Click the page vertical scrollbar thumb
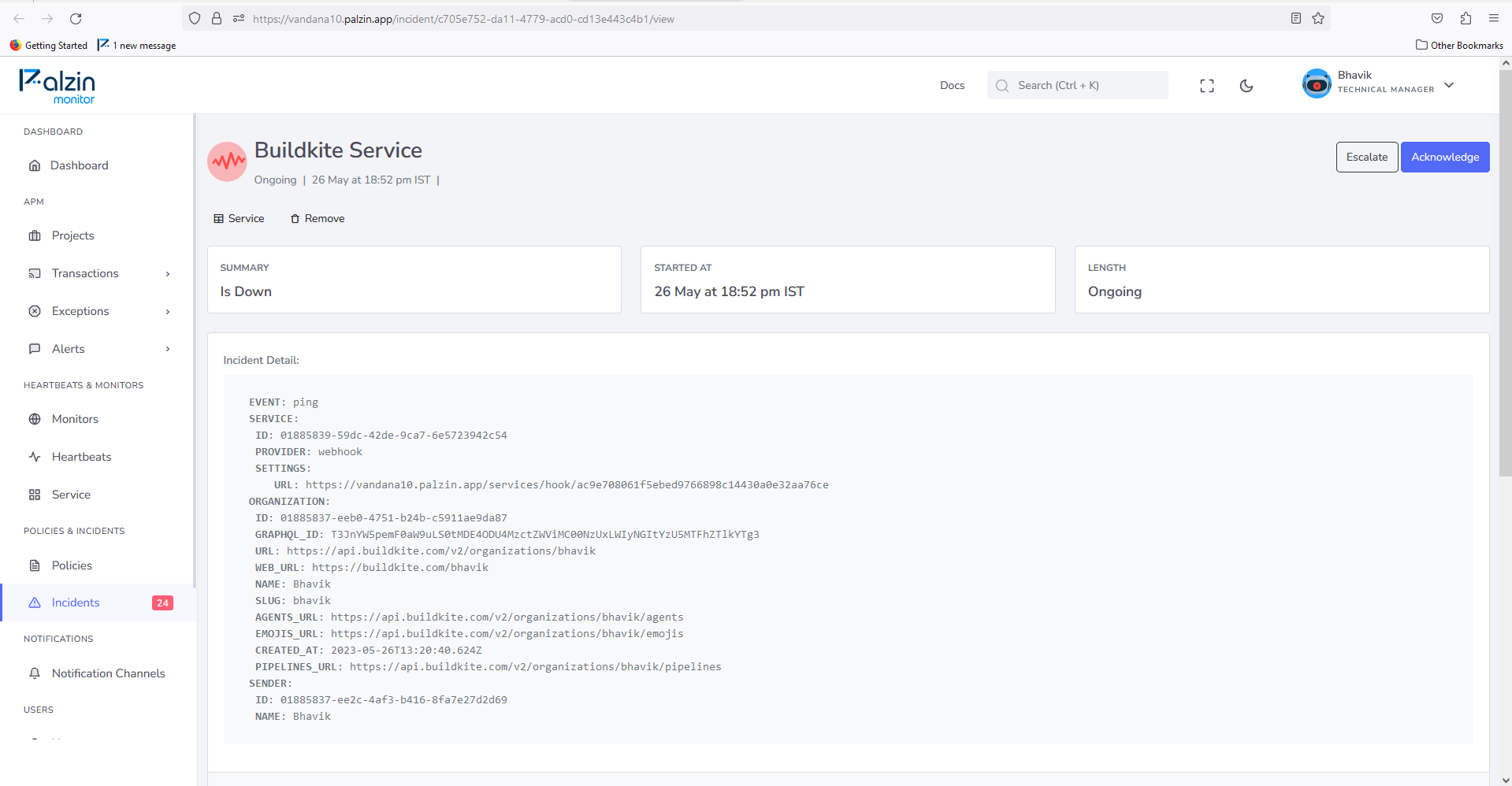 pyautogui.click(x=1505, y=273)
